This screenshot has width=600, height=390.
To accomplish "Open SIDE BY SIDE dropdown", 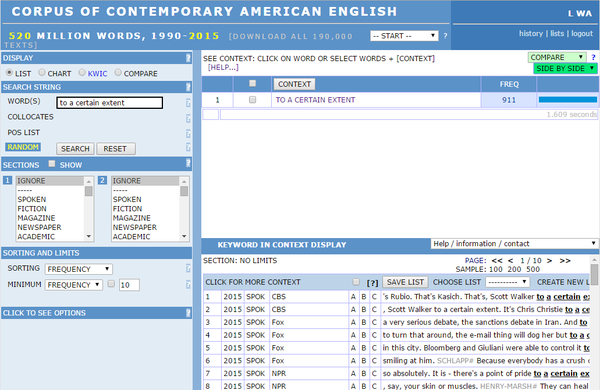I will [x=565, y=69].
